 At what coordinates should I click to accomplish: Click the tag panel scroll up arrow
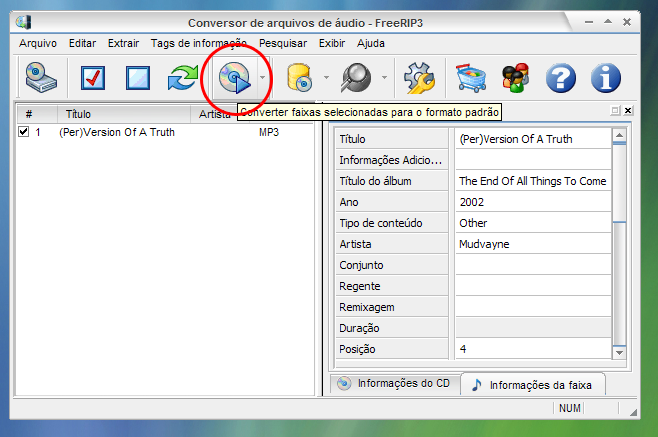pos(619,135)
